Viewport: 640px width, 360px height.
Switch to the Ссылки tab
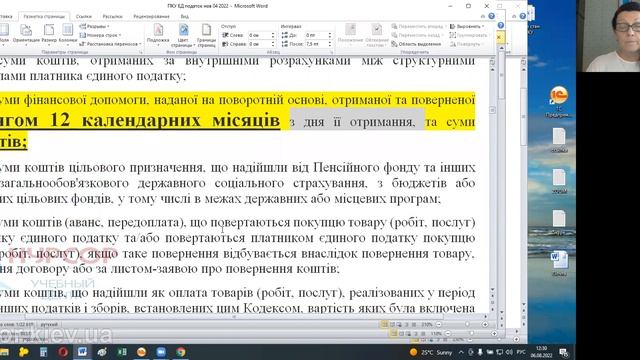84,16
